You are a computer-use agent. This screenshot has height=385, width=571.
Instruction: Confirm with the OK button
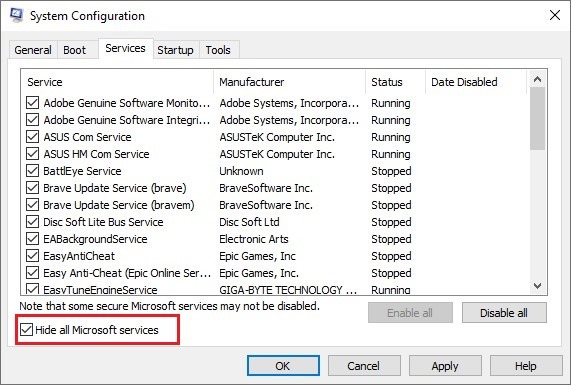(x=283, y=366)
